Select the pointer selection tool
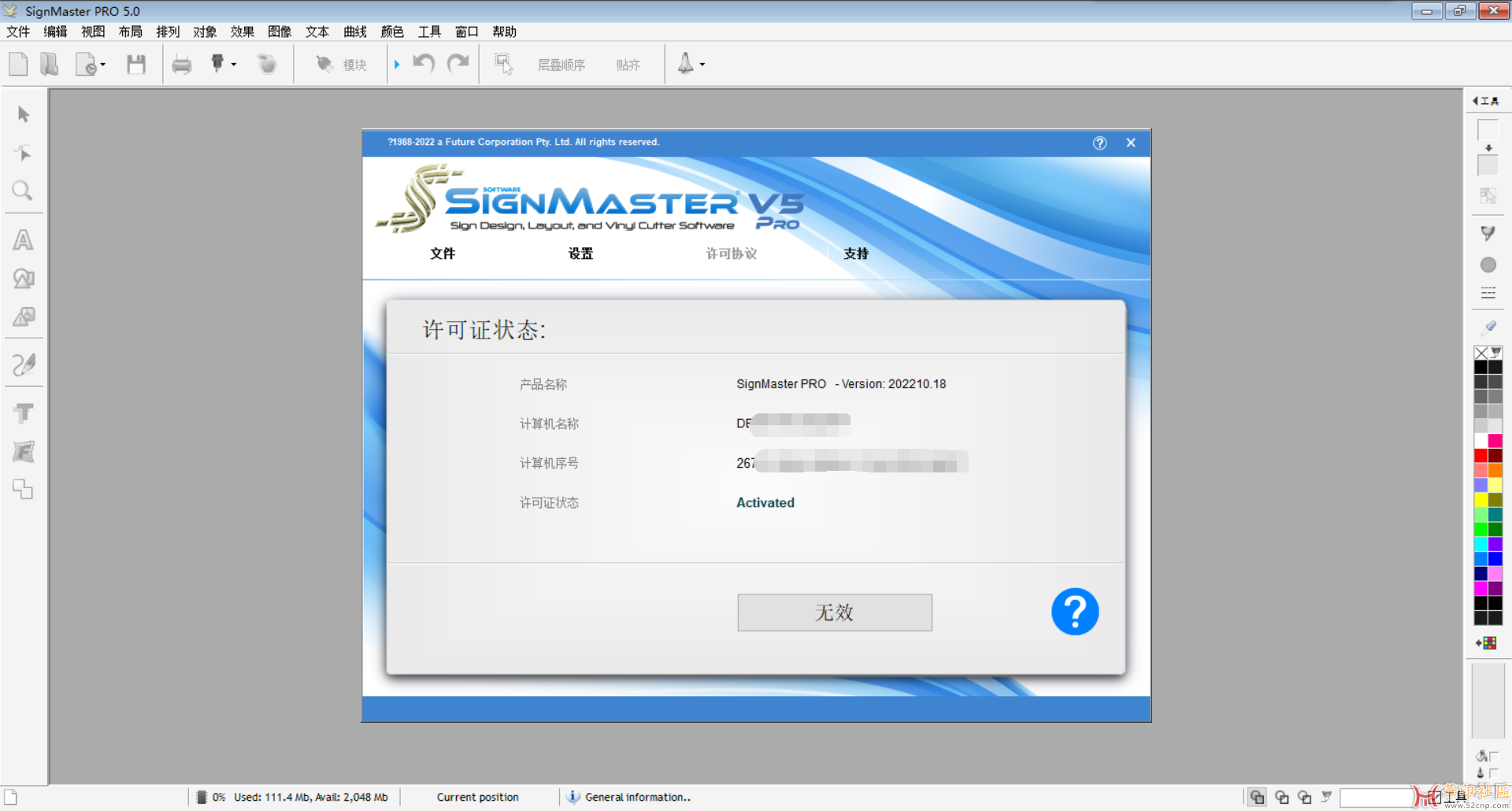Image resolution: width=1512 pixels, height=811 pixels. (x=24, y=115)
